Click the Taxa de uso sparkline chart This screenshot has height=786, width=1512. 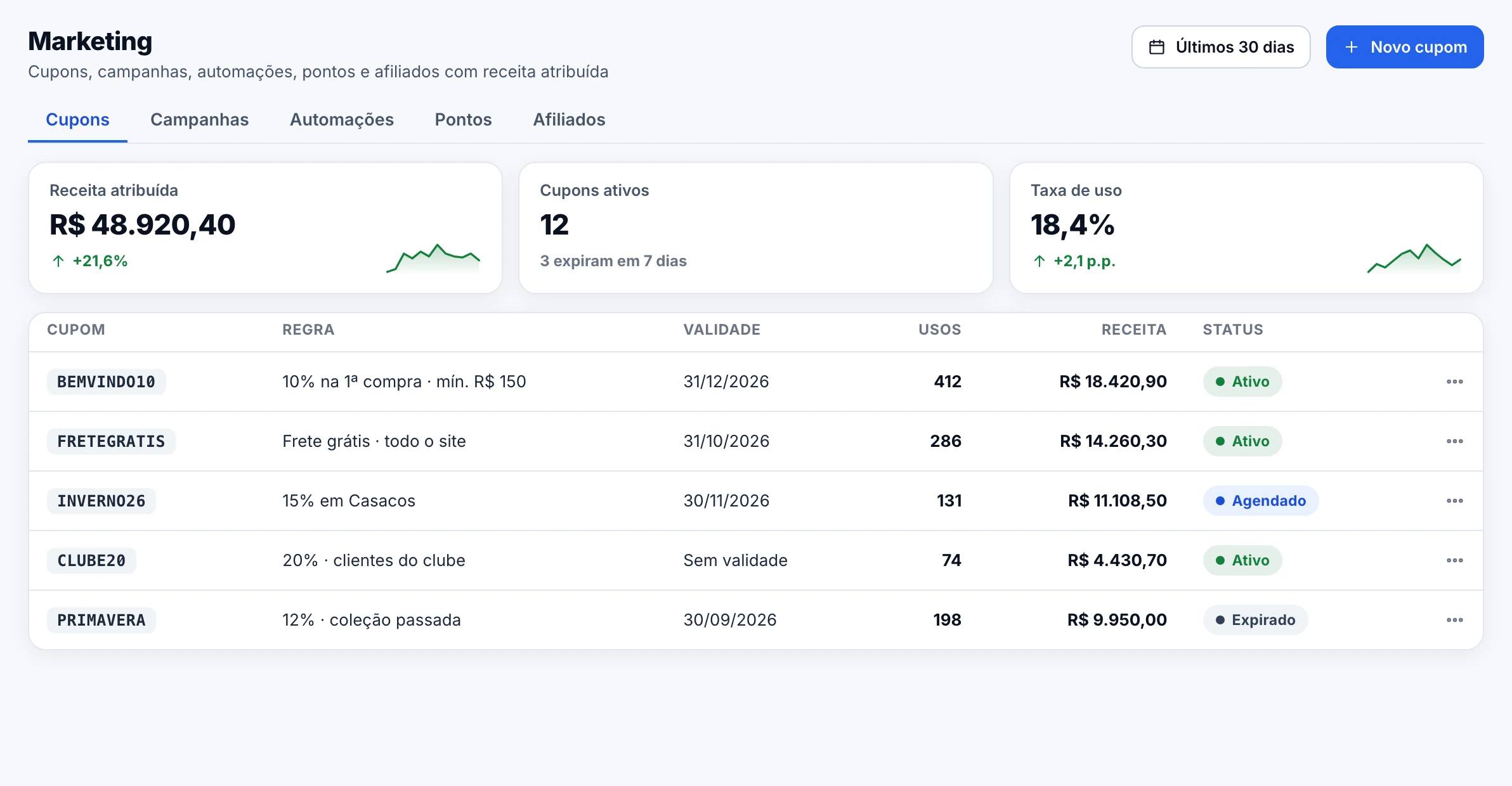point(1414,258)
